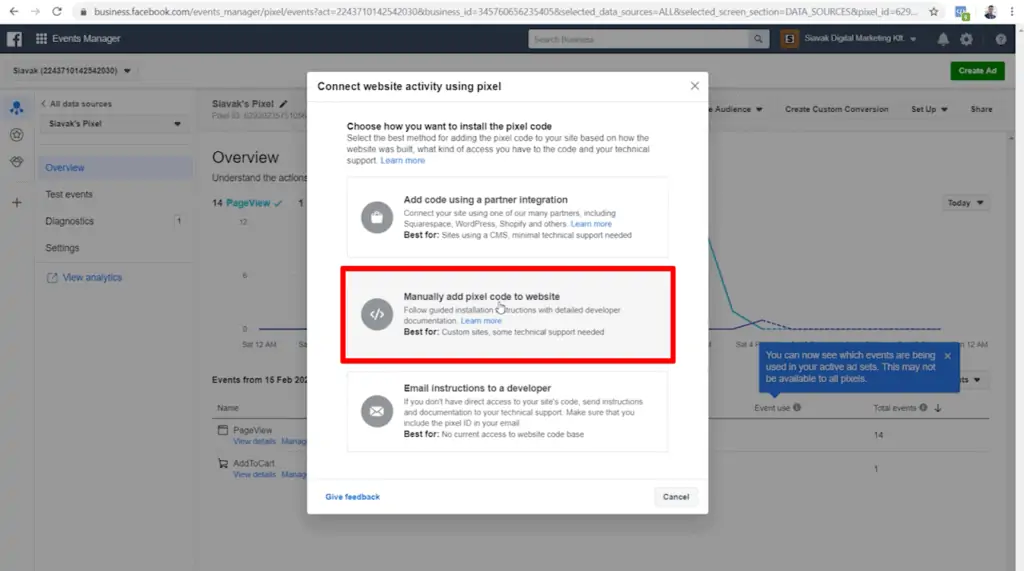Click the Total events info icon
This screenshot has height=571, width=1024.
pyautogui.click(x=923, y=408)
